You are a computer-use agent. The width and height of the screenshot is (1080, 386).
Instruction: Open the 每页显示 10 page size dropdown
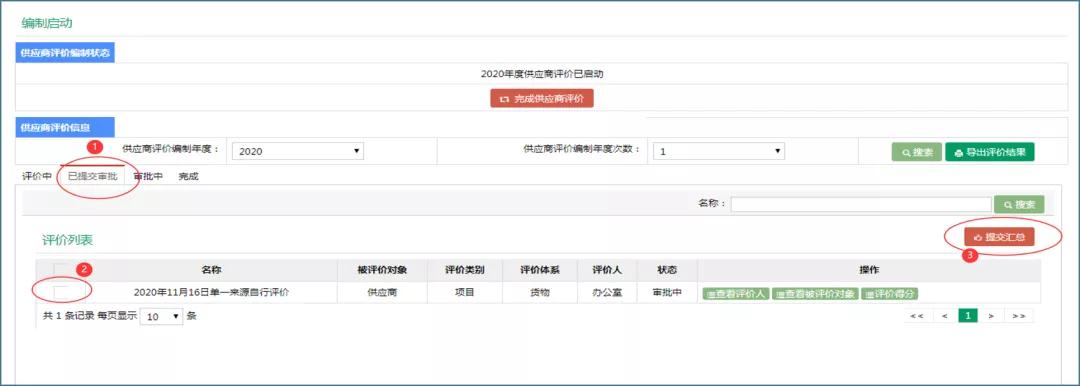coord(161,316)
